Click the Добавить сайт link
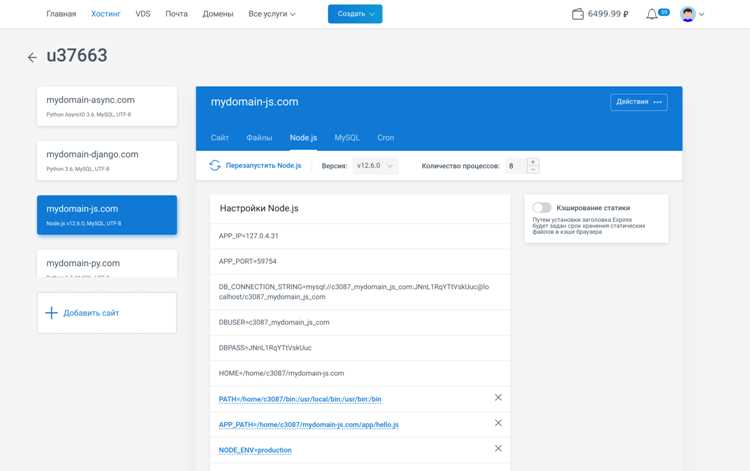 [x=91, y=313]
